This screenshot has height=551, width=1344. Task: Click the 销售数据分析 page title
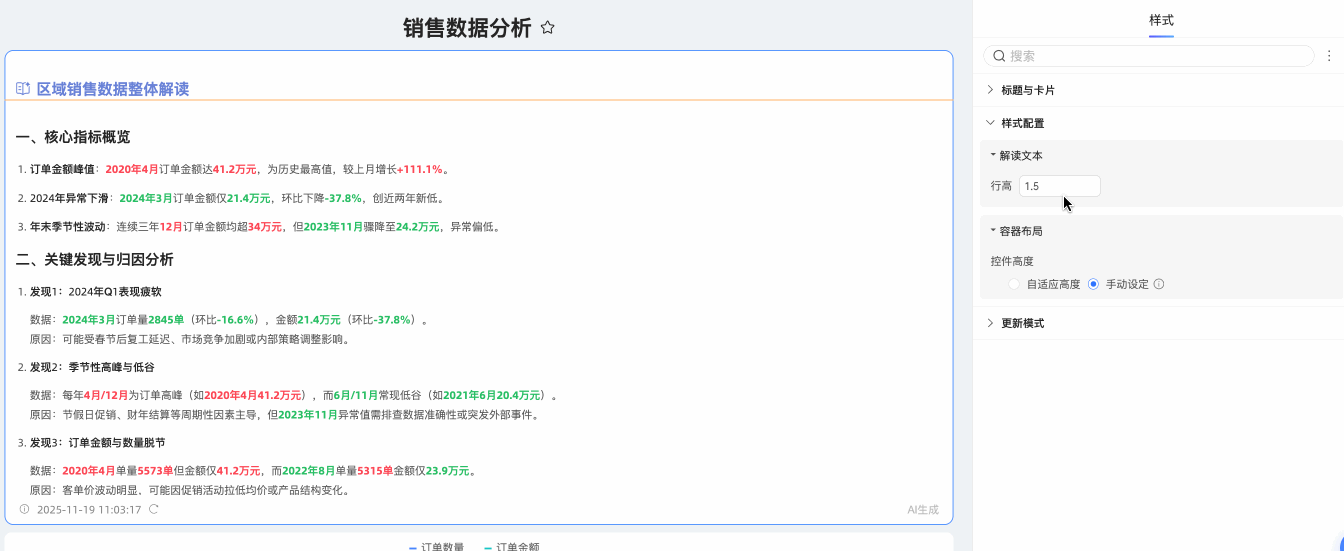[467, 28]
